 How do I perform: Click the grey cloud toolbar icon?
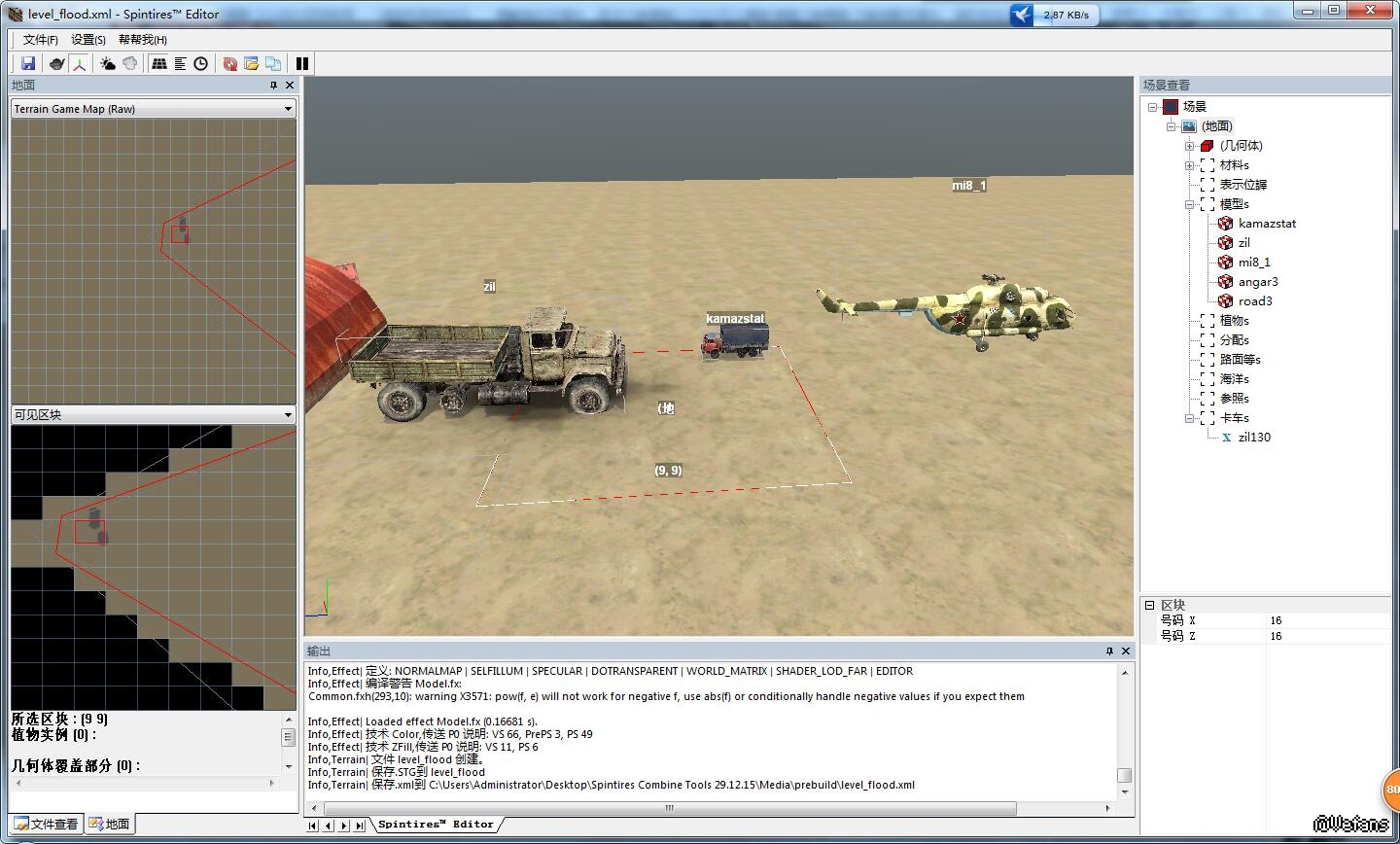[x=130, y=63]
